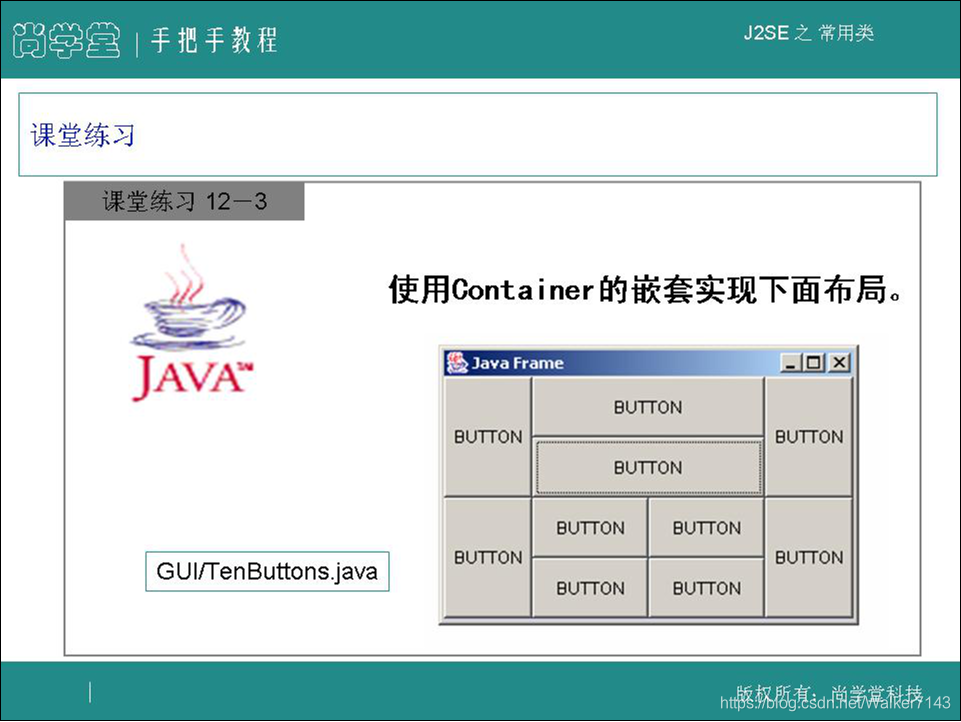Click the Java Frame title bar text
Image resolution: width=961 pixels, height=722 pixels.
518,363
